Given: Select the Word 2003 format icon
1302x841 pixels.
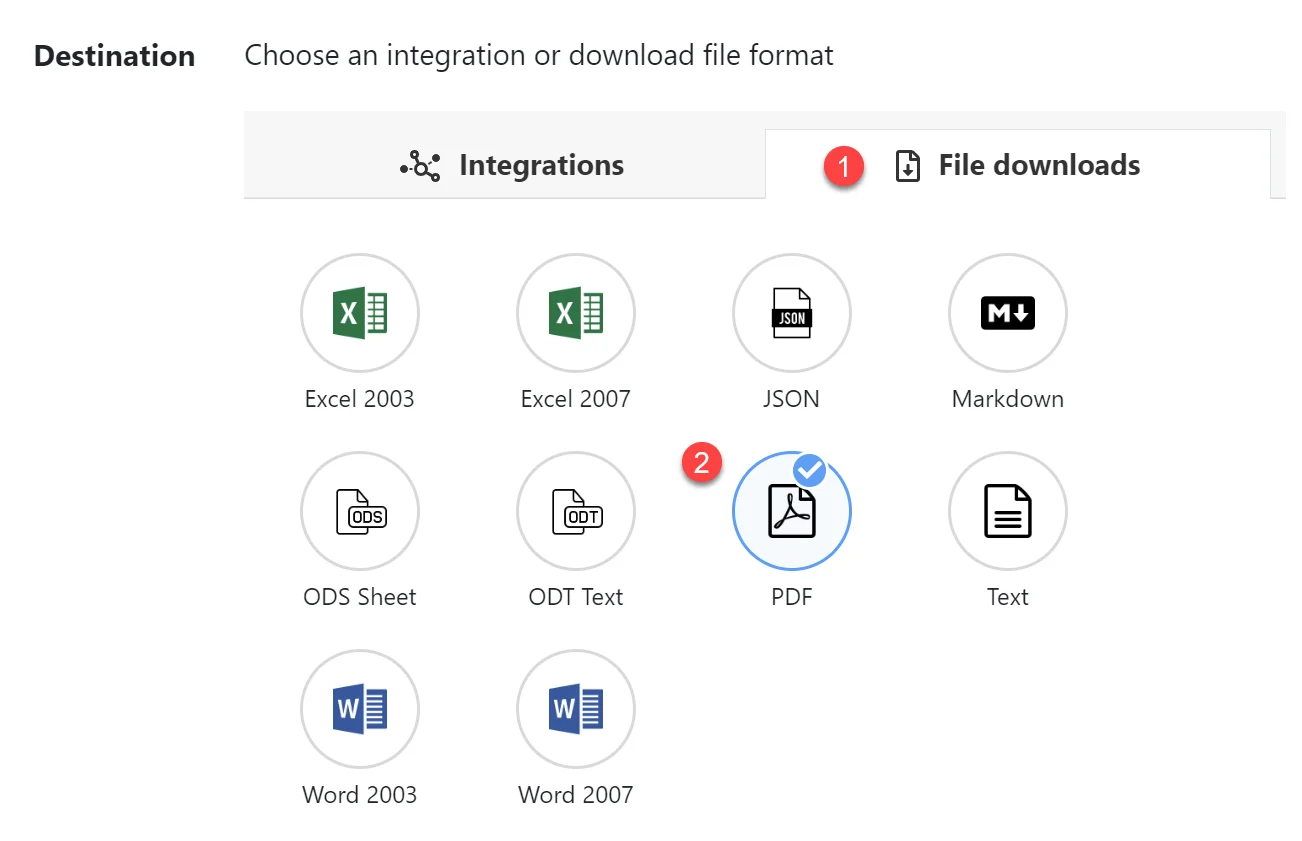Looking at the screenshot, I should pyautogui.click(x=360, y=709).
